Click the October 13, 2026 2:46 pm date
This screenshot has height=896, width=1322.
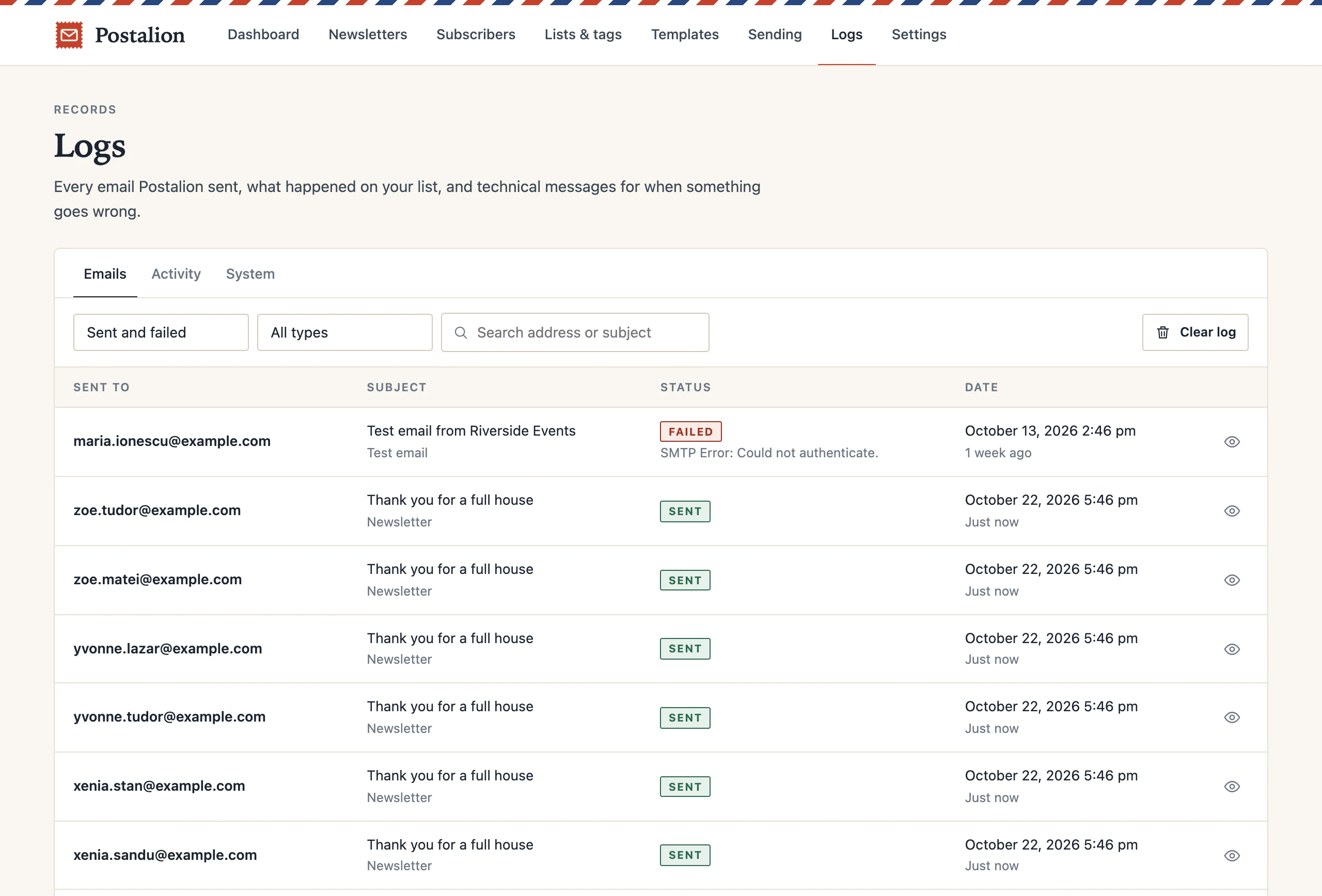1050,431
